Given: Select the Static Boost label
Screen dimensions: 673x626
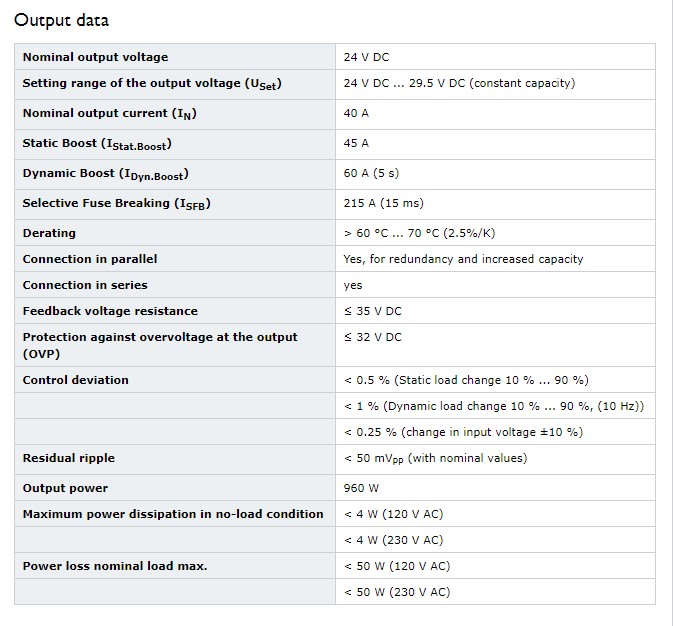Looking at the screenshot, I should (97, 144).
